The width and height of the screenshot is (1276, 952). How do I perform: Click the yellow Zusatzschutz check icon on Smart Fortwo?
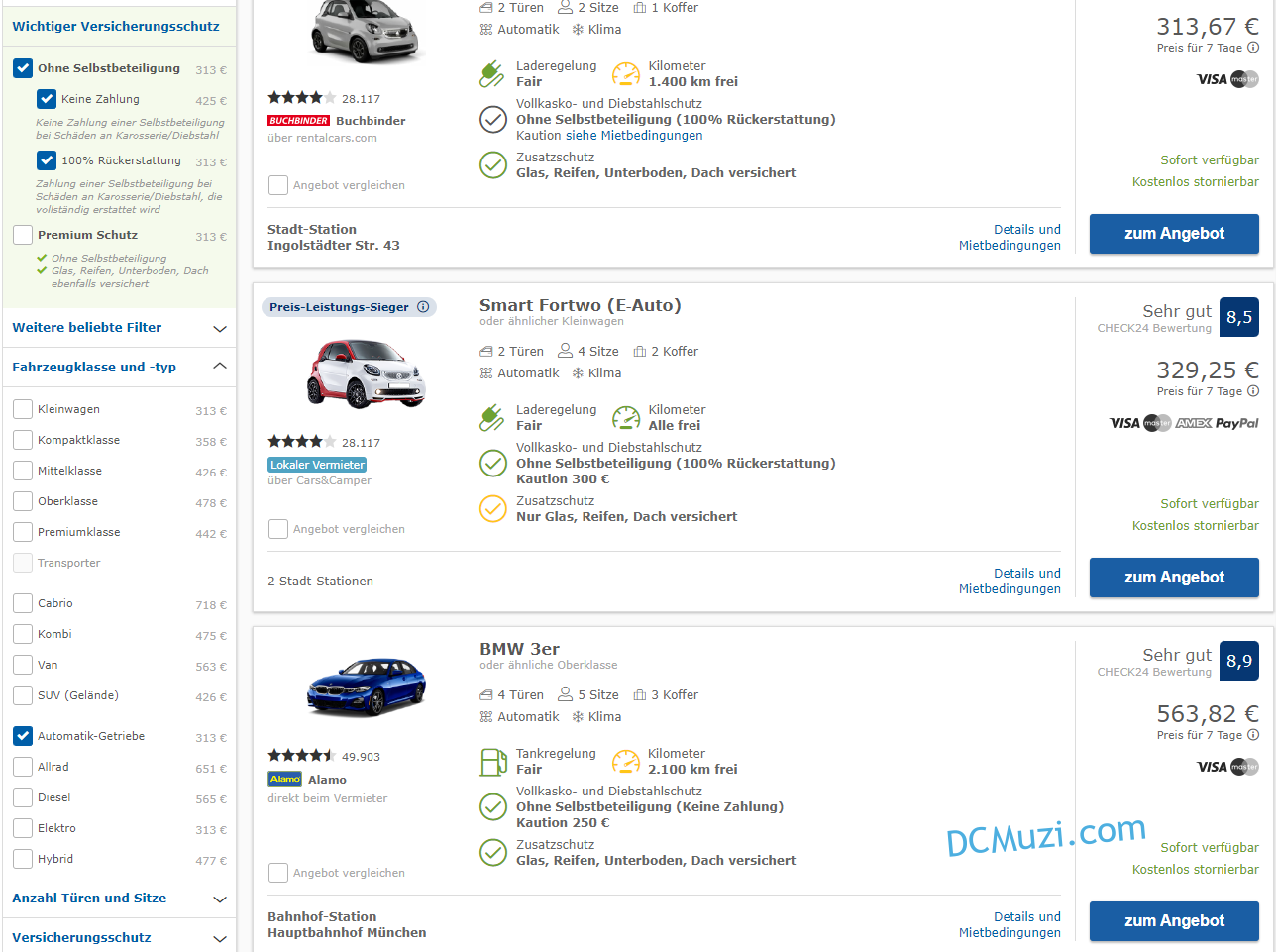493,508
